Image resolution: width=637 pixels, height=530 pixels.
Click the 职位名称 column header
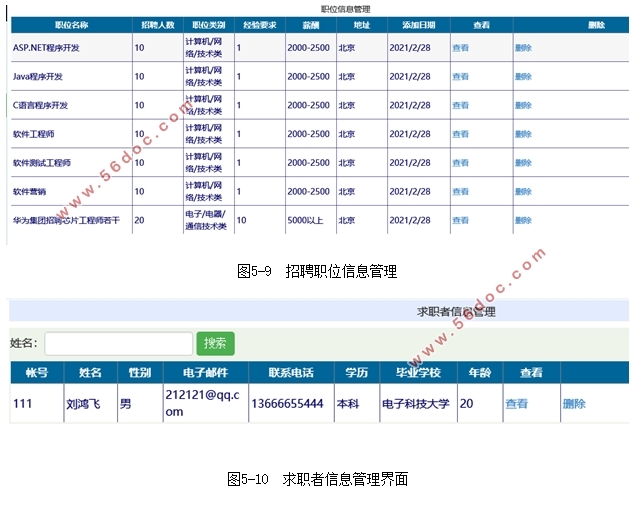coord(72,25)
